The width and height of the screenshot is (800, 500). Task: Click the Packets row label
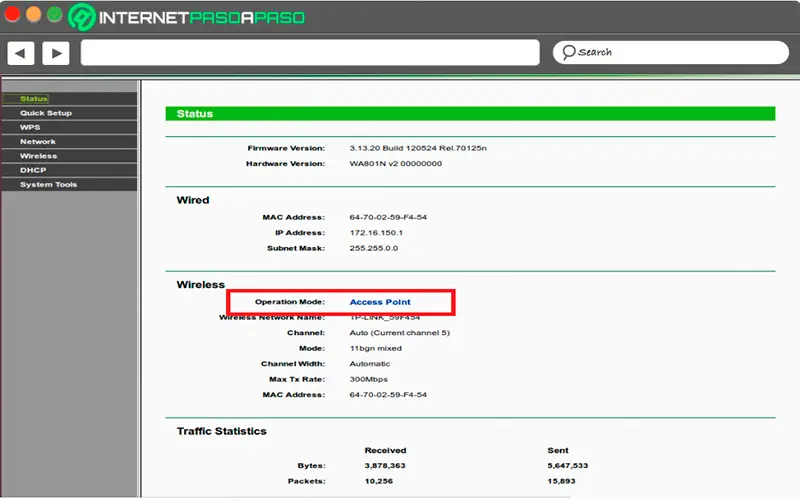(x=307, y=481)
